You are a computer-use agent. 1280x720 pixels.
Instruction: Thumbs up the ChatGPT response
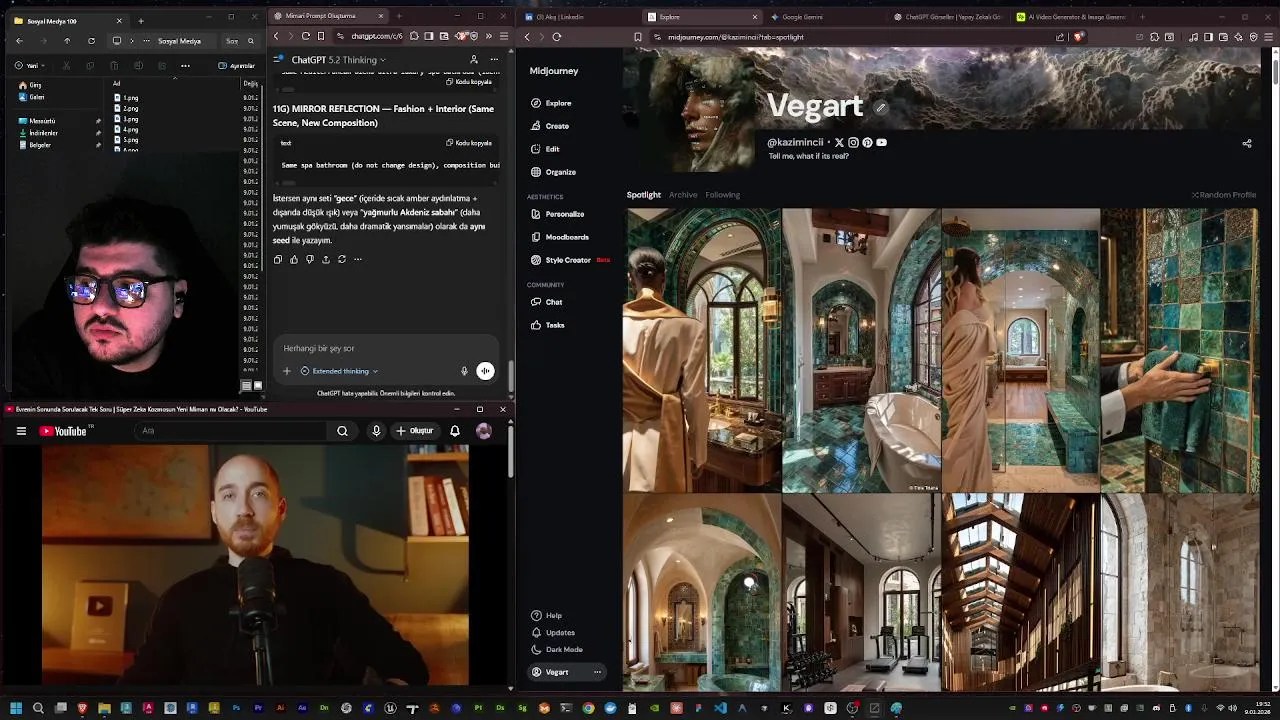(x=294, y=259)
